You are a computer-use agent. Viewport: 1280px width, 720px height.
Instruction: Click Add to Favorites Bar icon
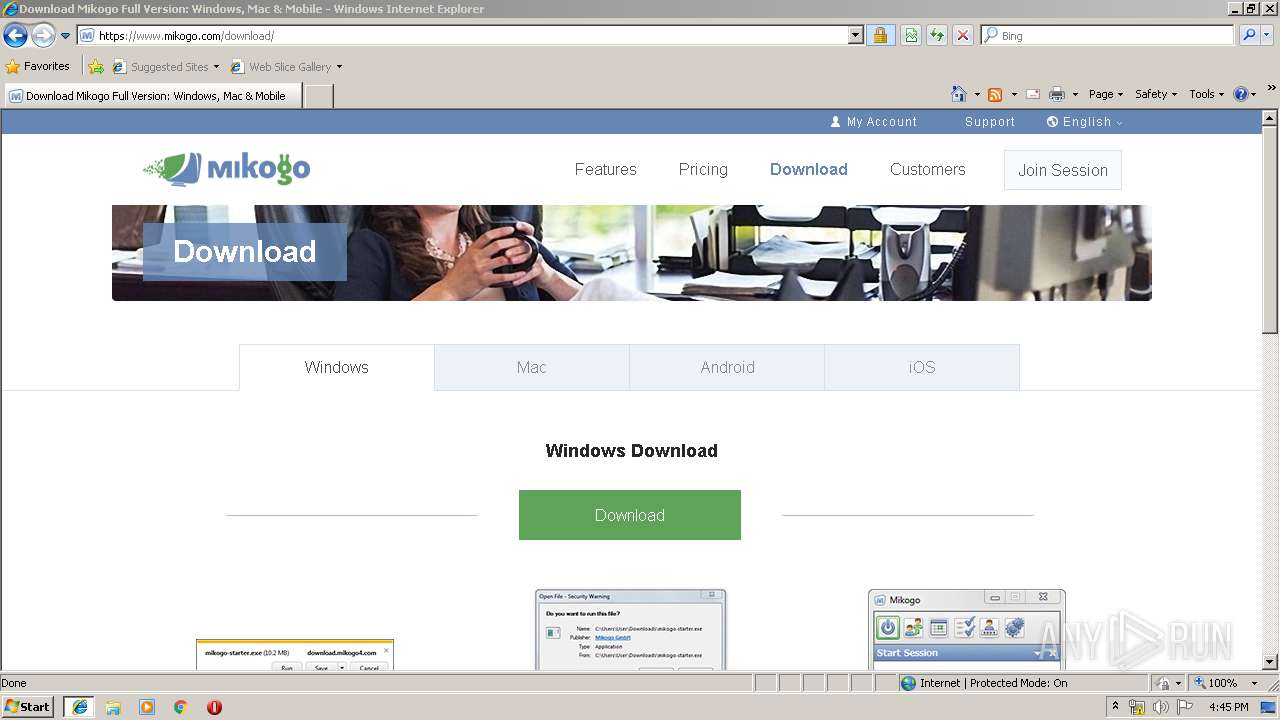(x=96, y=67)
